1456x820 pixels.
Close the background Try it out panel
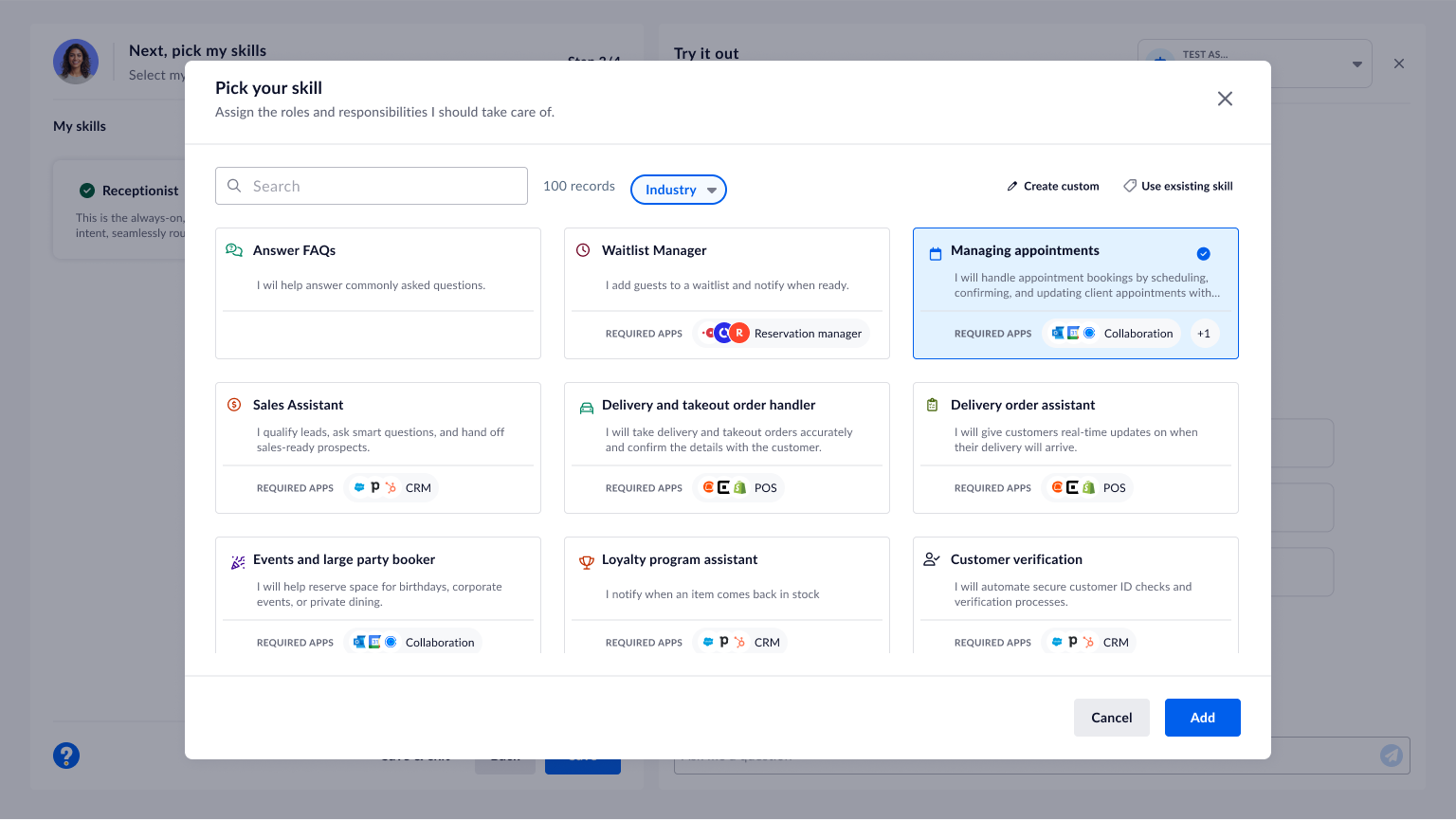[x=1399, y=64]
